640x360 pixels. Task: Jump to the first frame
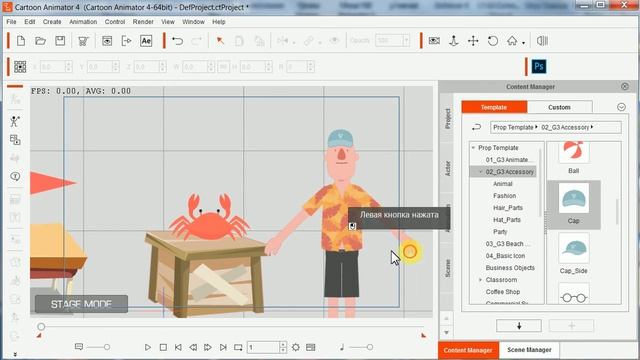pyautogui.click(x=178, y=347)
